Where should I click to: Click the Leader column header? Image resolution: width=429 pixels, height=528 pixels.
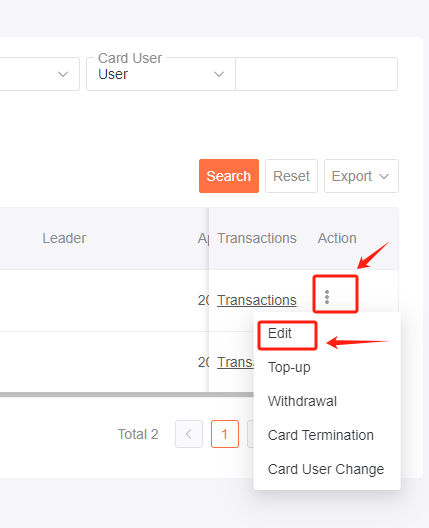click(64, 238)
